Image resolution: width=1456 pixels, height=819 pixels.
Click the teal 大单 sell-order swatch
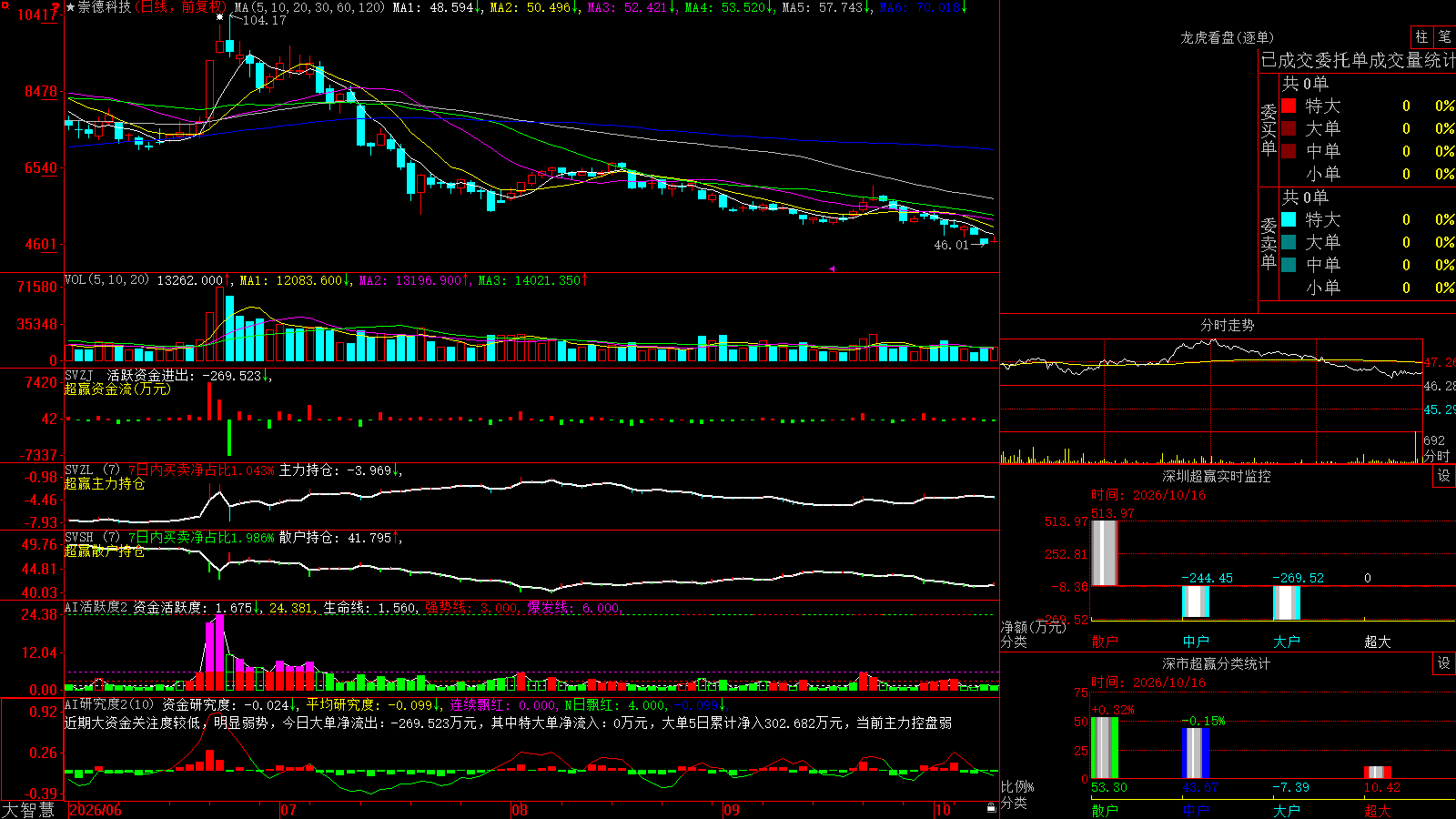[1289, 242]
